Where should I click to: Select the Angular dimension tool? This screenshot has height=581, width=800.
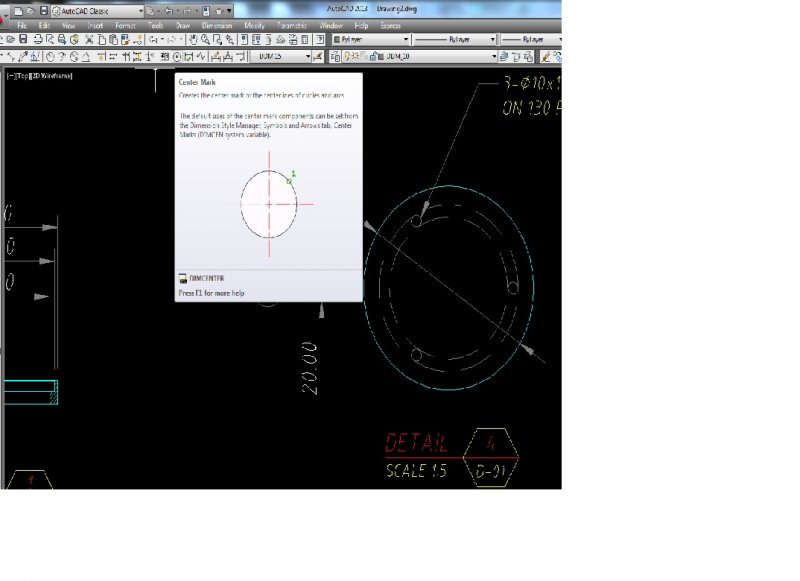86,57
